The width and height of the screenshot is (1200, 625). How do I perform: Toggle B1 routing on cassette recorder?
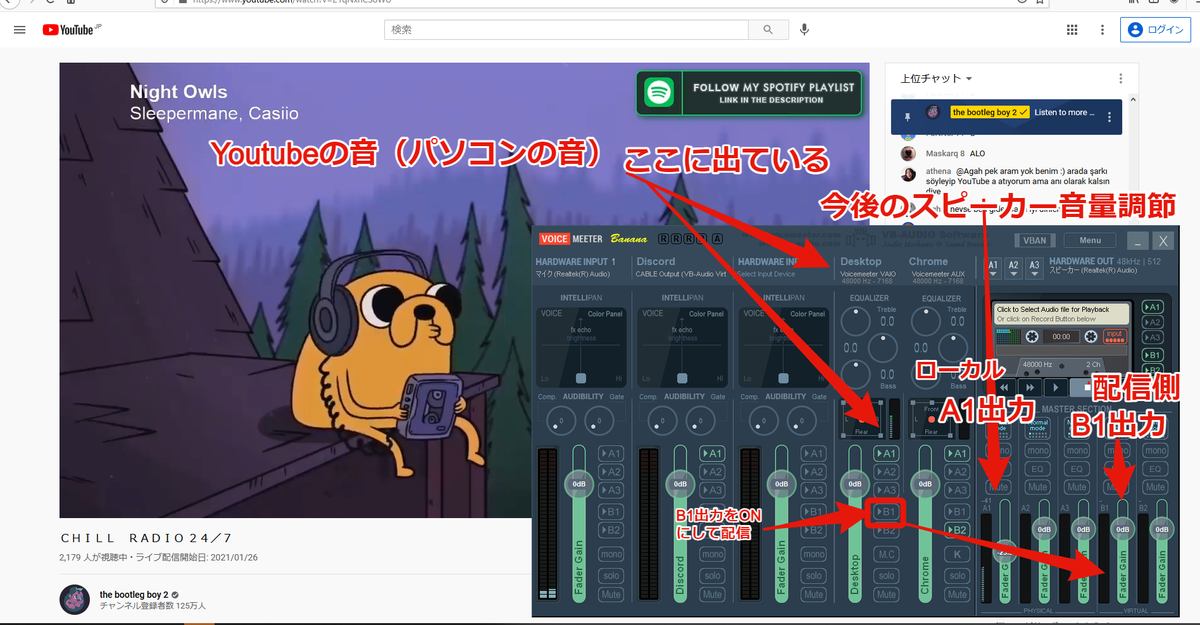pyautogui.click(x=1153, y=354)
